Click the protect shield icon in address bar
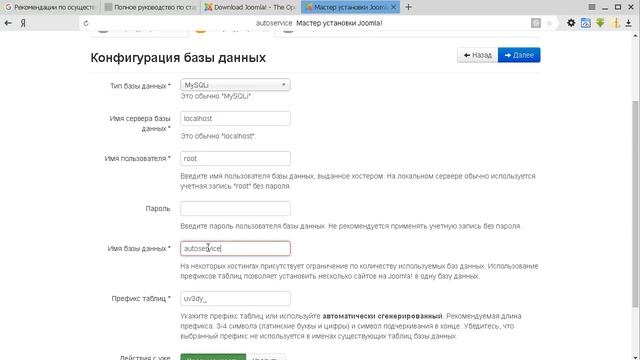640x360 pixels. click(x=536, y=23)
